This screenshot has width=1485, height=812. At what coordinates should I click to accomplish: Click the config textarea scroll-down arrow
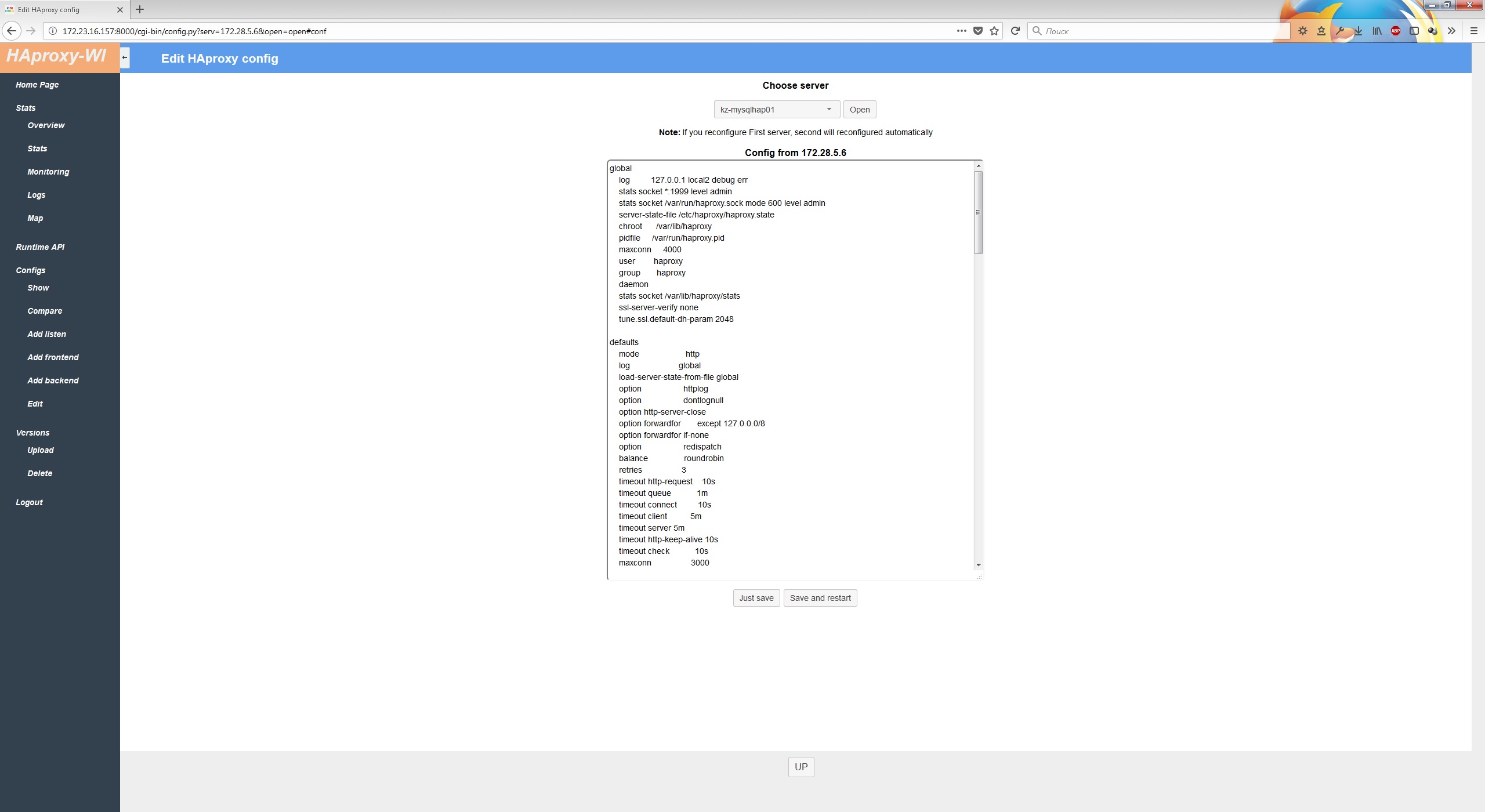click(x=978, y=565)
